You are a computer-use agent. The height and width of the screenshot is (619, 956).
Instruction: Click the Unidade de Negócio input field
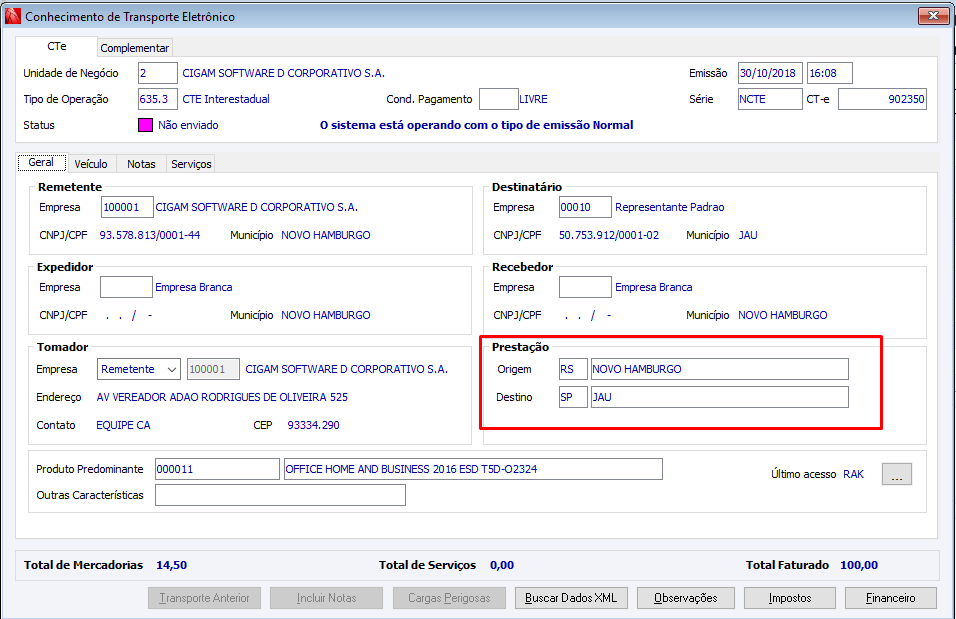[157, 73]
